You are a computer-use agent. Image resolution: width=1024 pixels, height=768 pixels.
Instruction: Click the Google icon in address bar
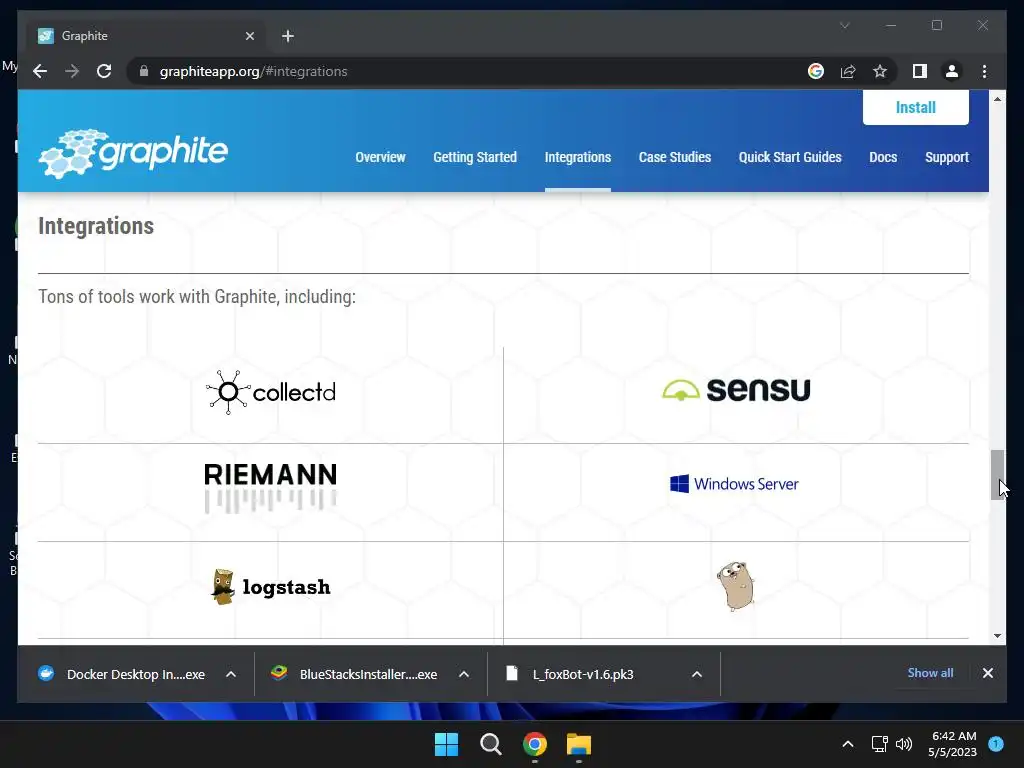(x=816, y=71)
